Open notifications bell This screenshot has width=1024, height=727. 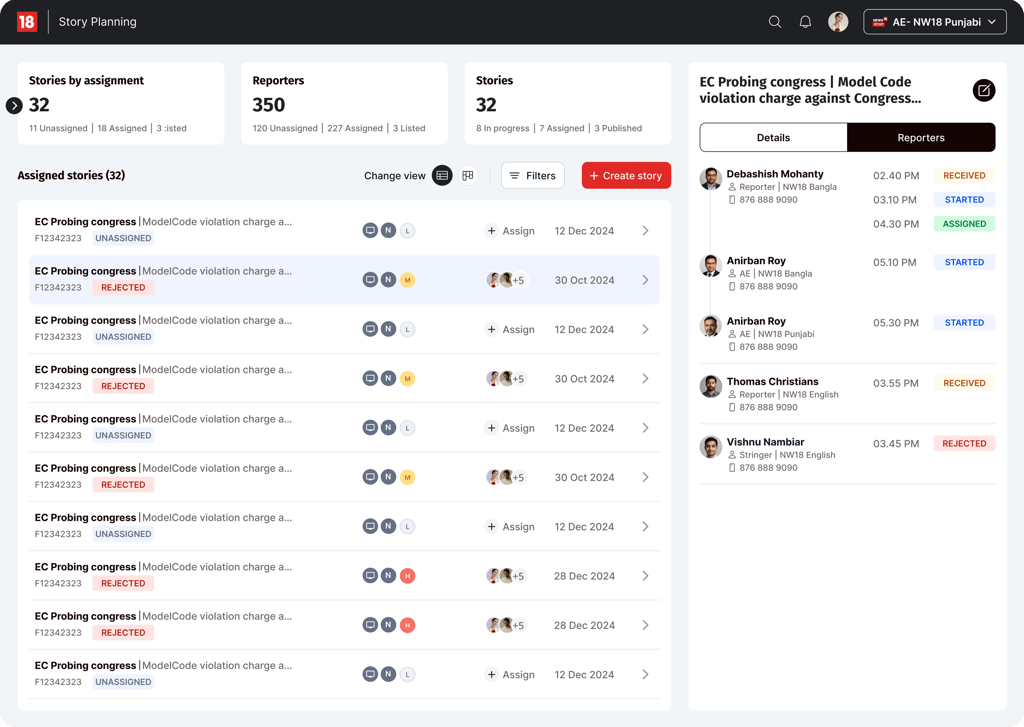(x=805, y=22)
